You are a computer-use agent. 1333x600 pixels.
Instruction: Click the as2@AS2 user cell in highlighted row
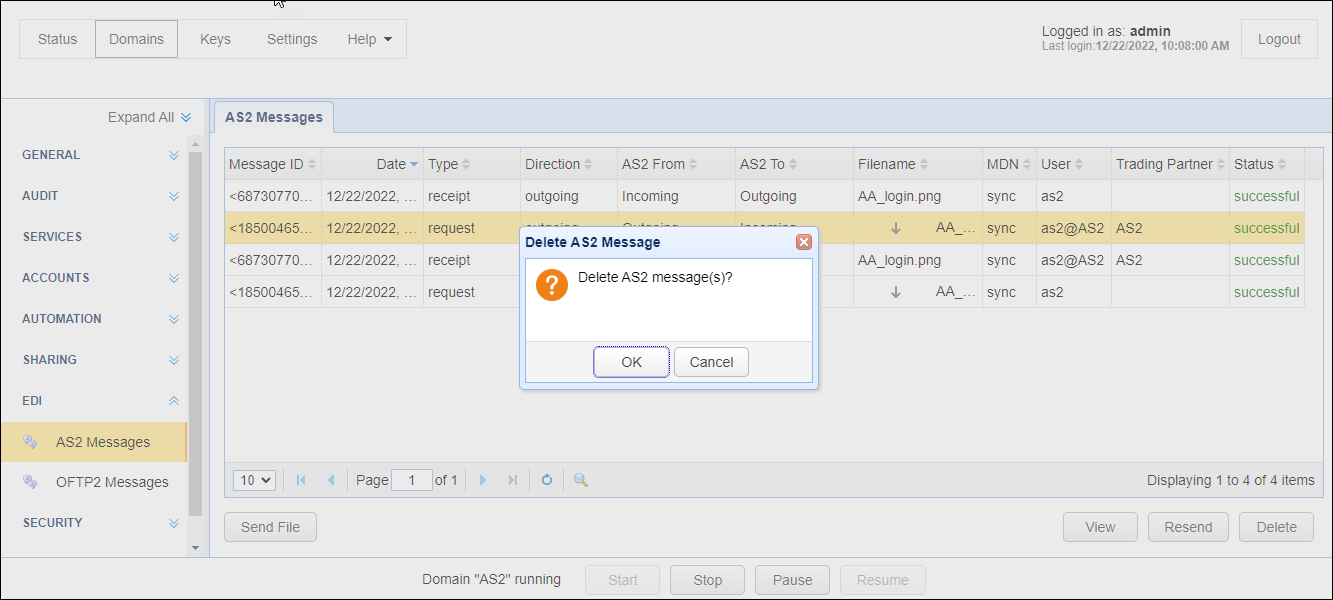click(1072, 228)
